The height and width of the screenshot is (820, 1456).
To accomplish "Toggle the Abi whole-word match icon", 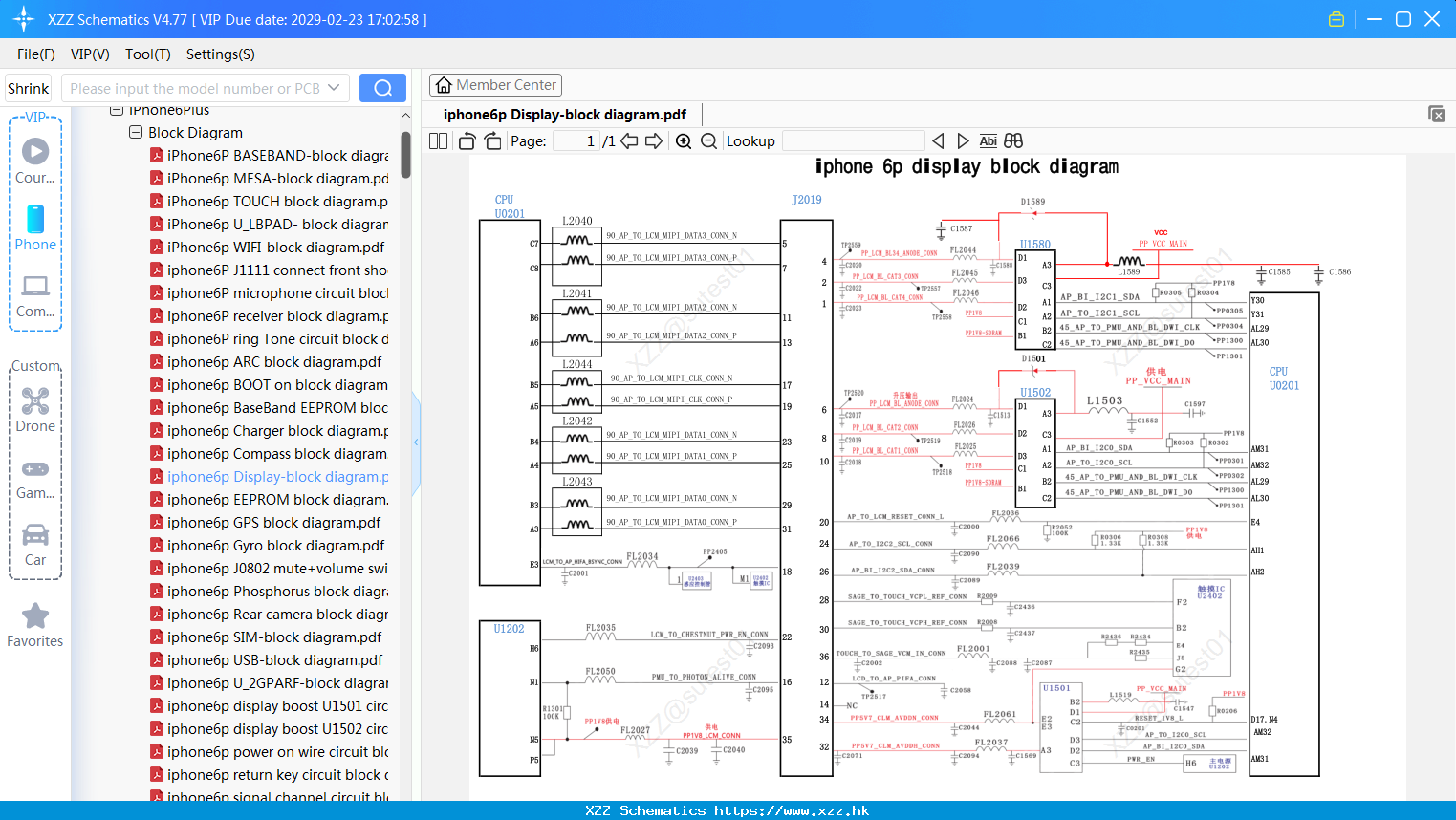I will click(x=989, y=140).
